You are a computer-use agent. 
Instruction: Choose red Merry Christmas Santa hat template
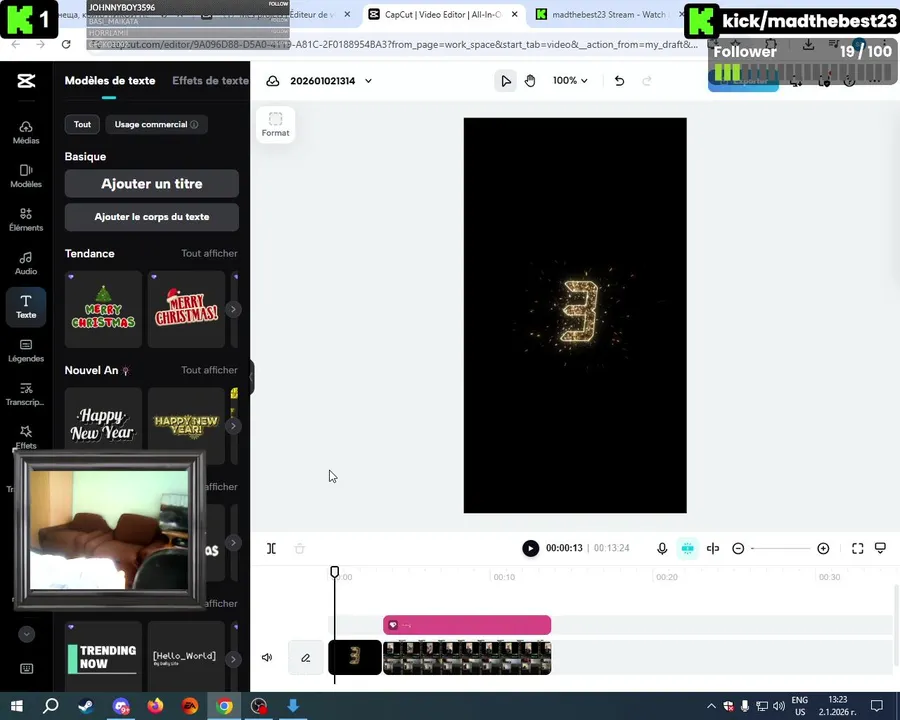pyautogui.click(x=186, y=309)
